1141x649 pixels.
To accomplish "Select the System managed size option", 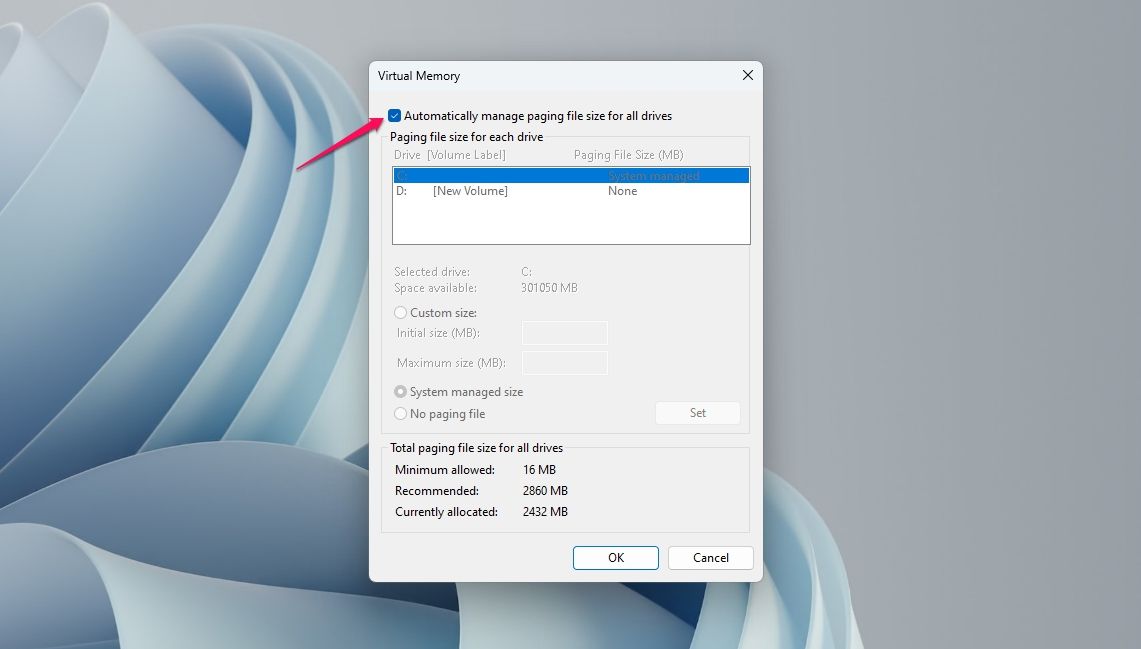I will point(400,391).
